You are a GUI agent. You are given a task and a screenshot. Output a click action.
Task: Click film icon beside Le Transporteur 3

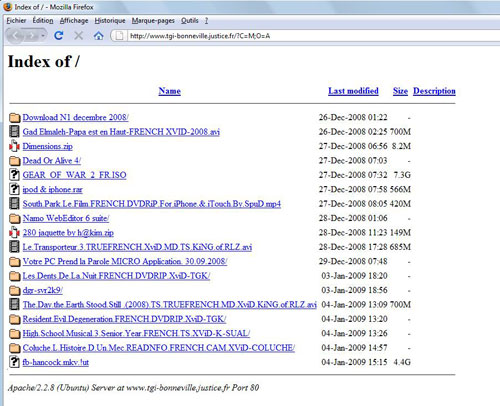14,247
